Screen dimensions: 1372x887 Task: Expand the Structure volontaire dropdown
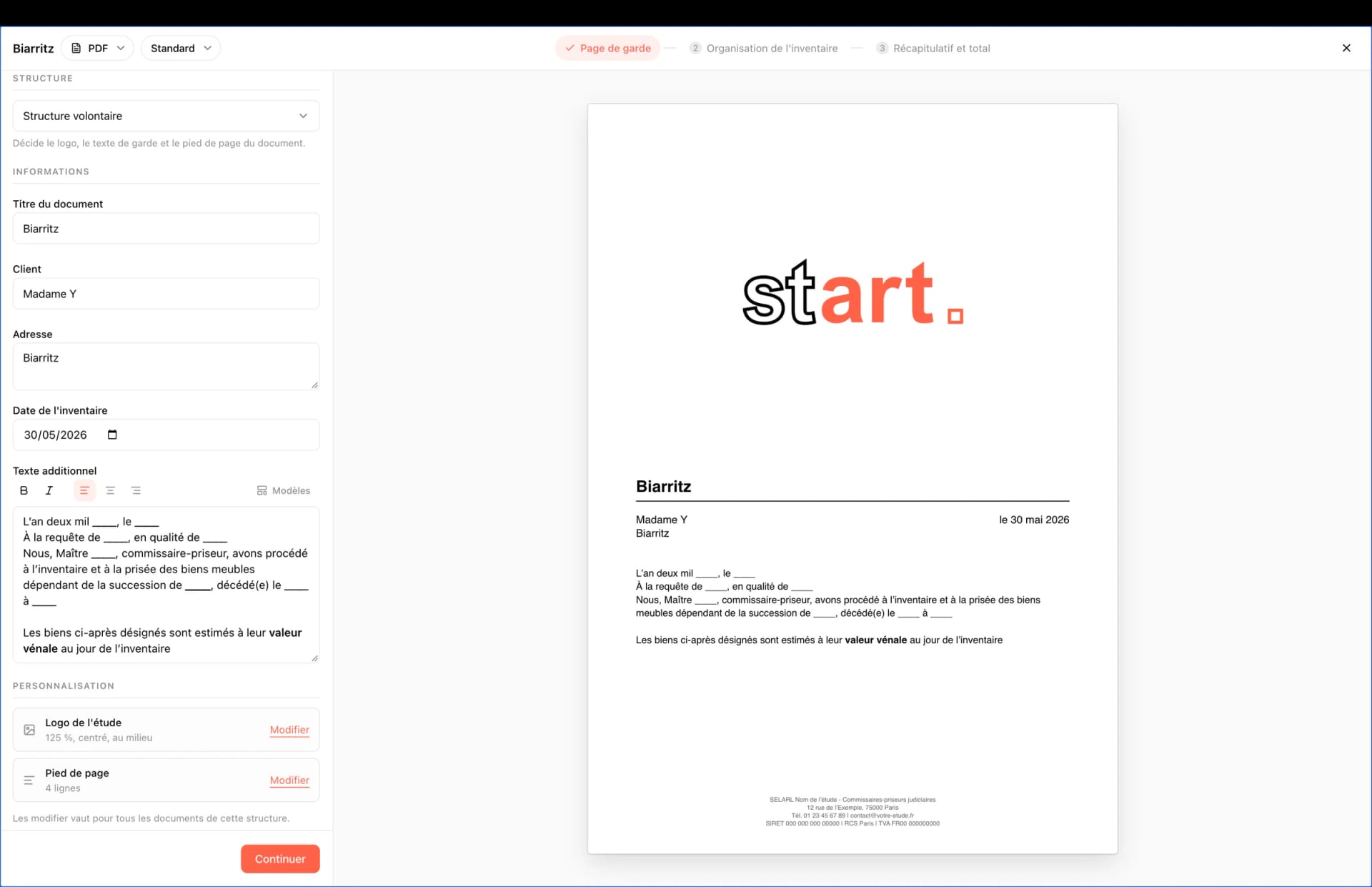pos(166,116)
